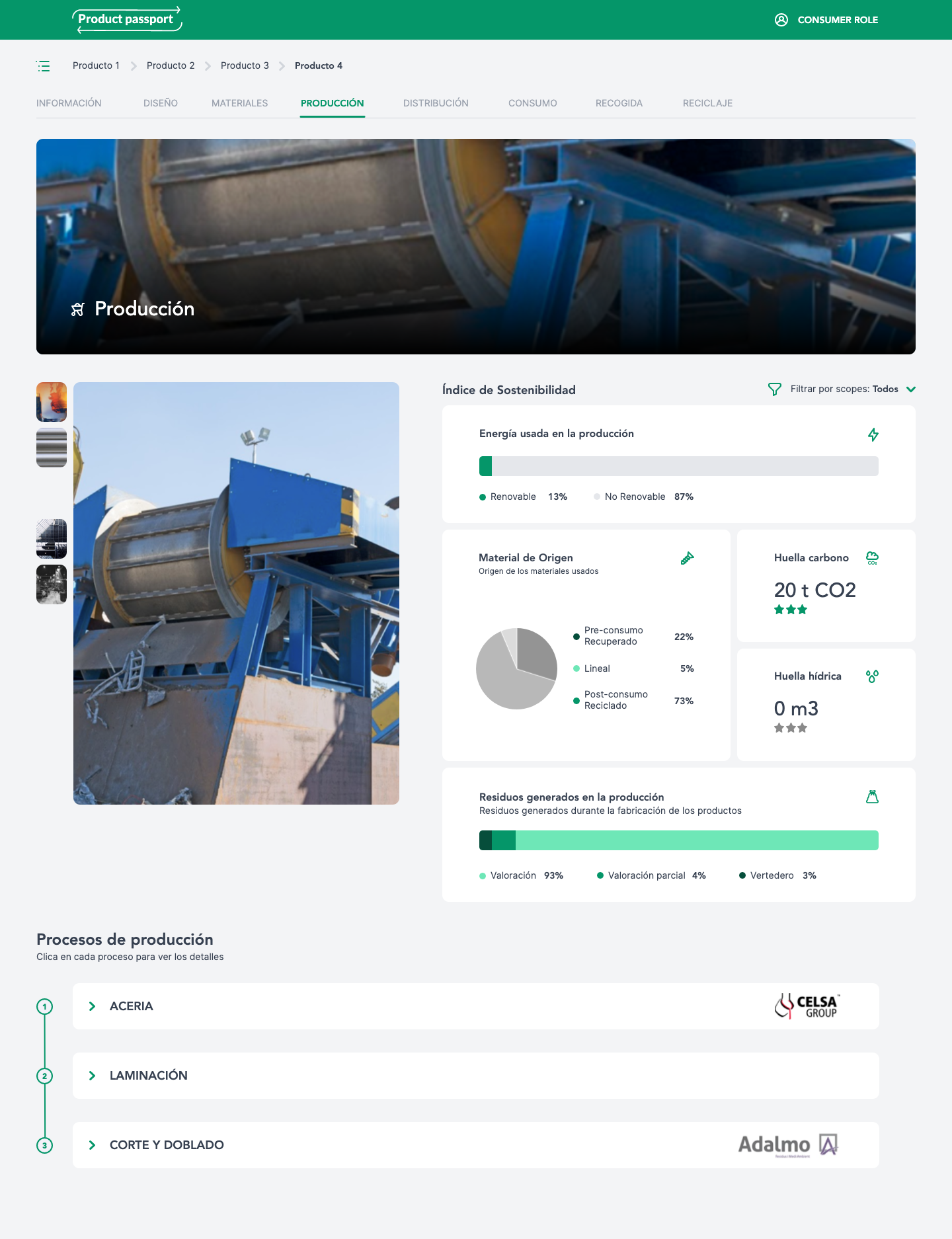Click the Renovable legend dot
Image resolution: width=952 pixels, height=1239 pixels.
point(483,497)
